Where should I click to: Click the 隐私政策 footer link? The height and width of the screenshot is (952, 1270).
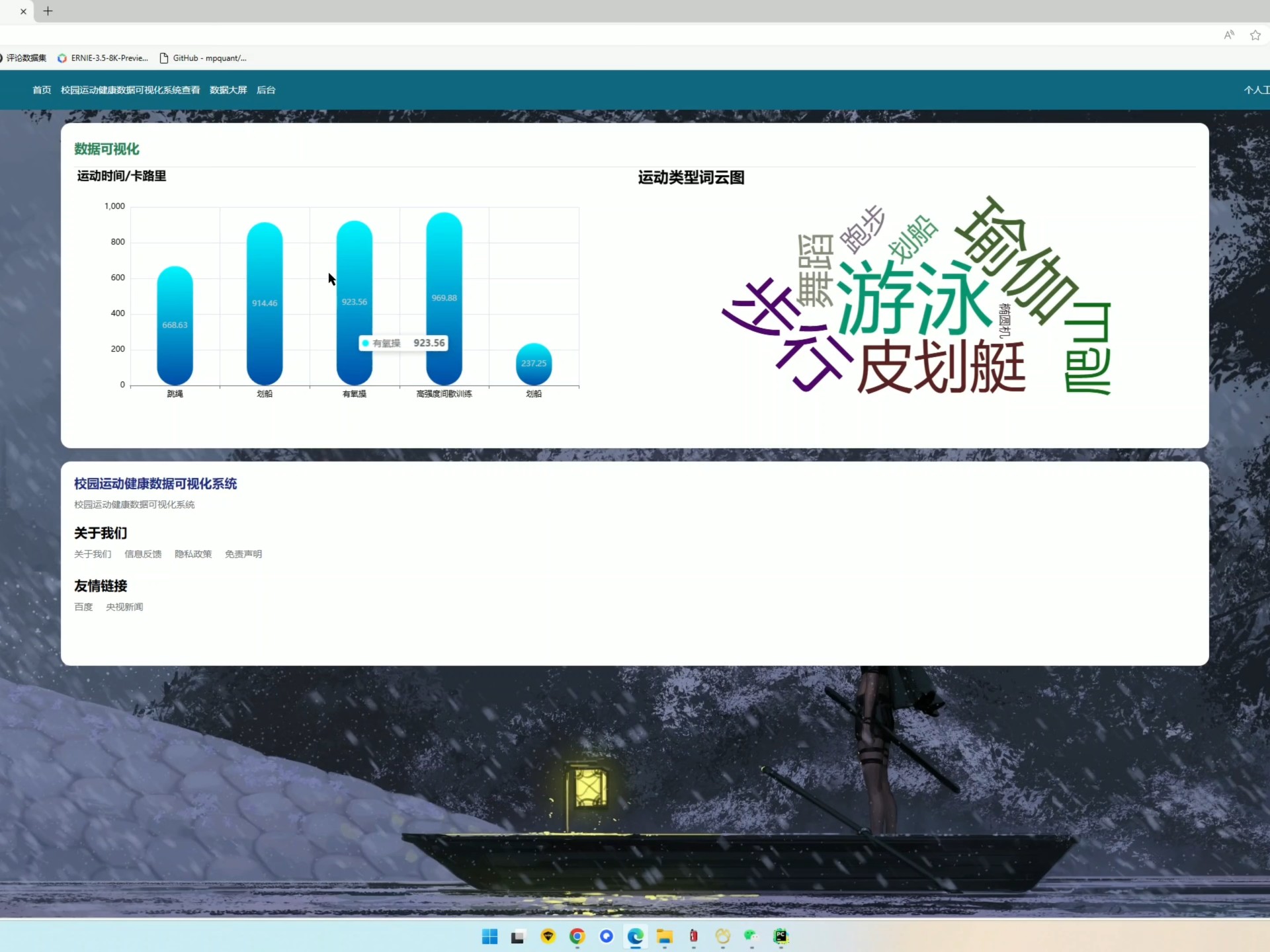click(x=193, y=554)
